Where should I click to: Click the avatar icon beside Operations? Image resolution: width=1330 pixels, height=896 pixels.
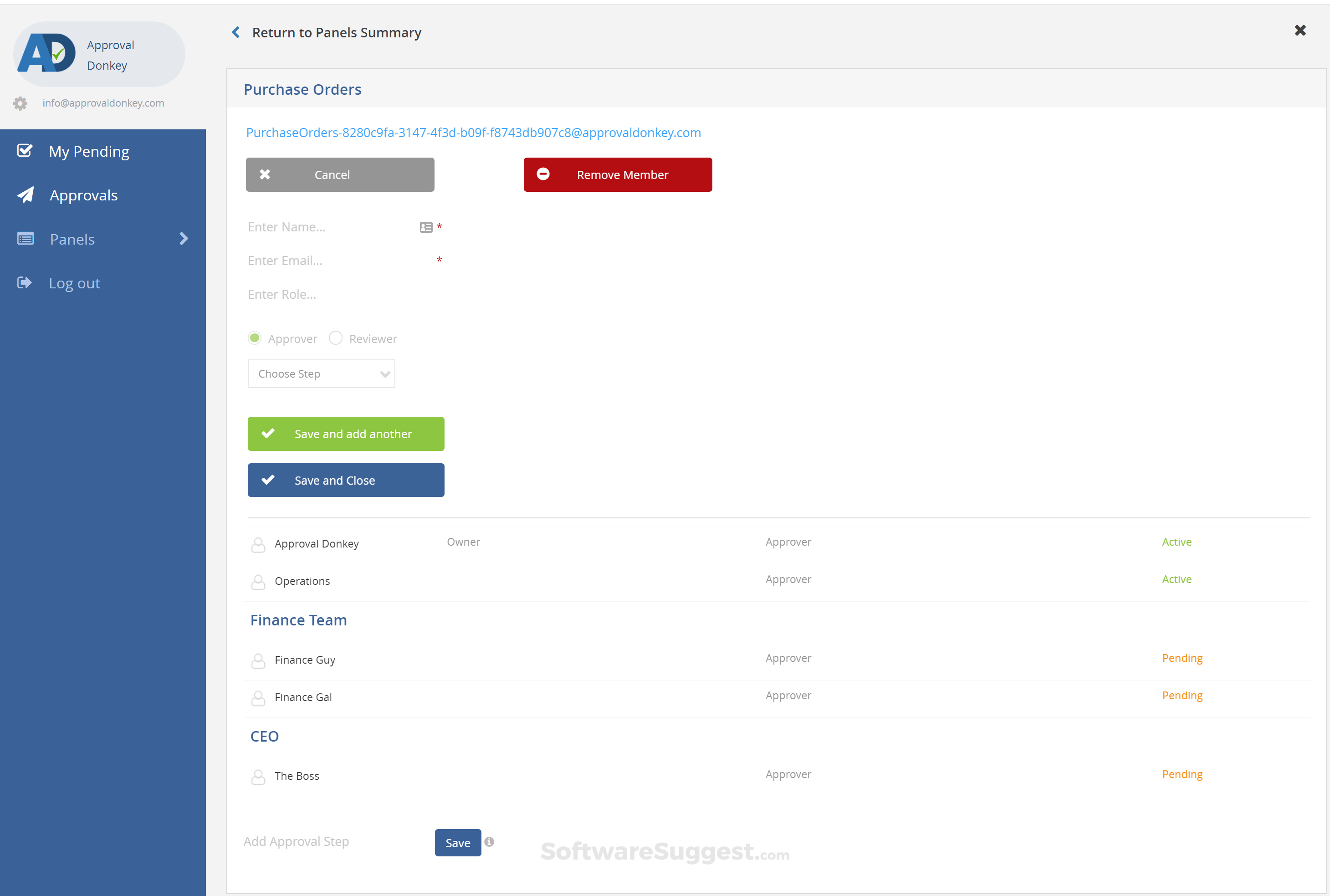click(x=258, y=582)
